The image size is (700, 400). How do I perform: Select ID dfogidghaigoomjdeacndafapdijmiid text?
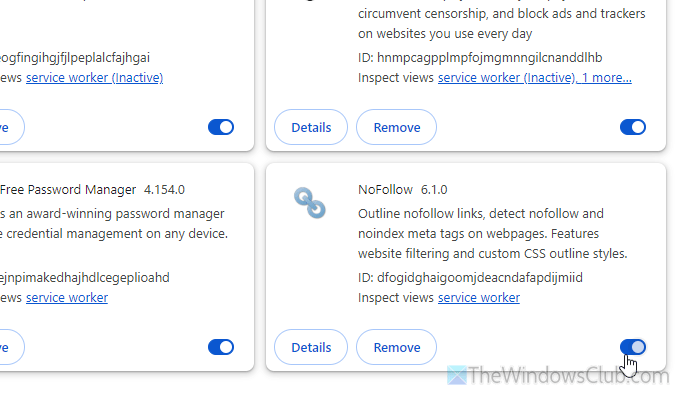click(470, 277)
